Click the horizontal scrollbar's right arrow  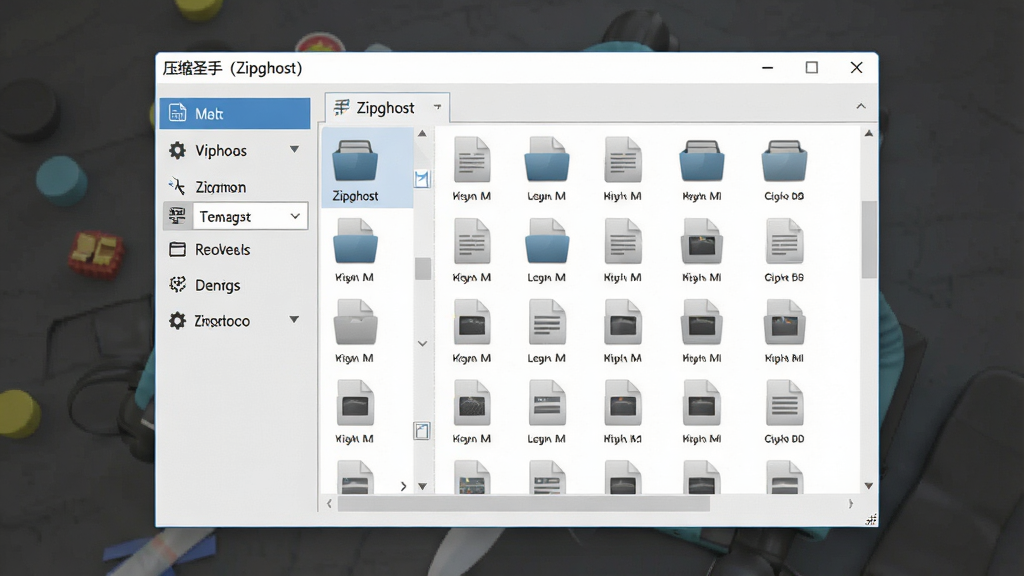click(x=850, y=504)
